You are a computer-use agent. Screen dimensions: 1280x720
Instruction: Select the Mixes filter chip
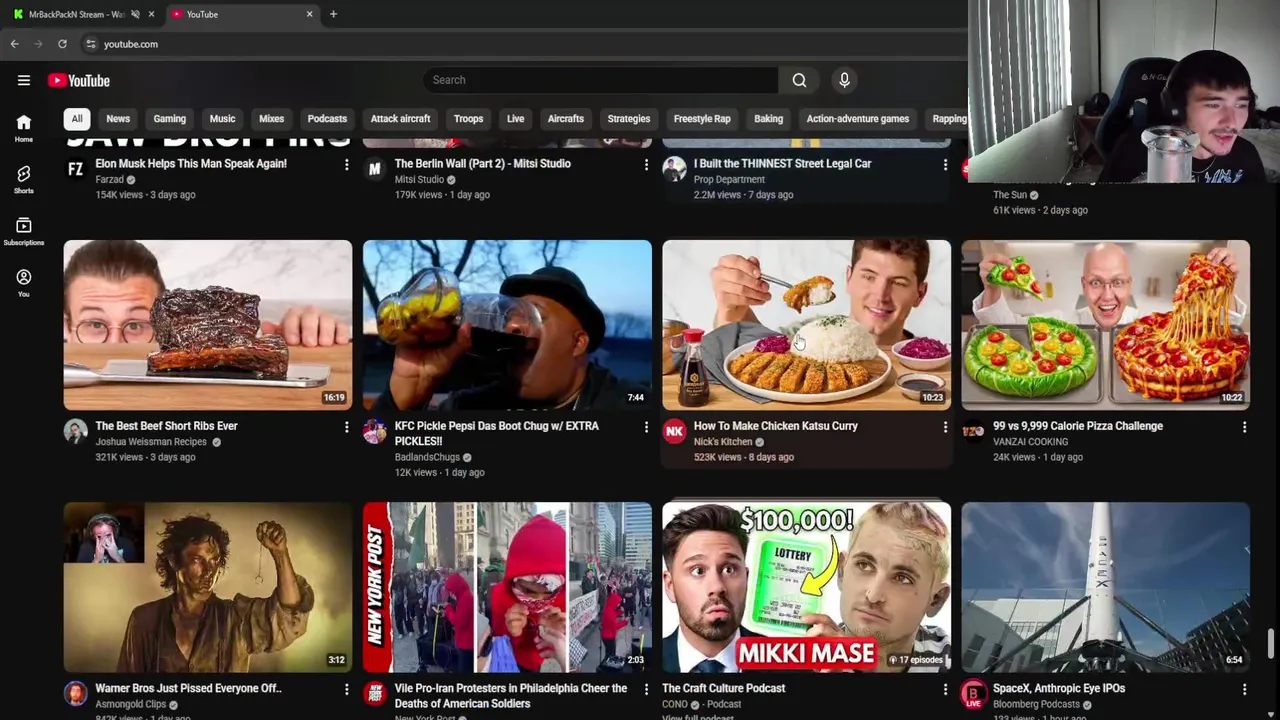[271, 119]
